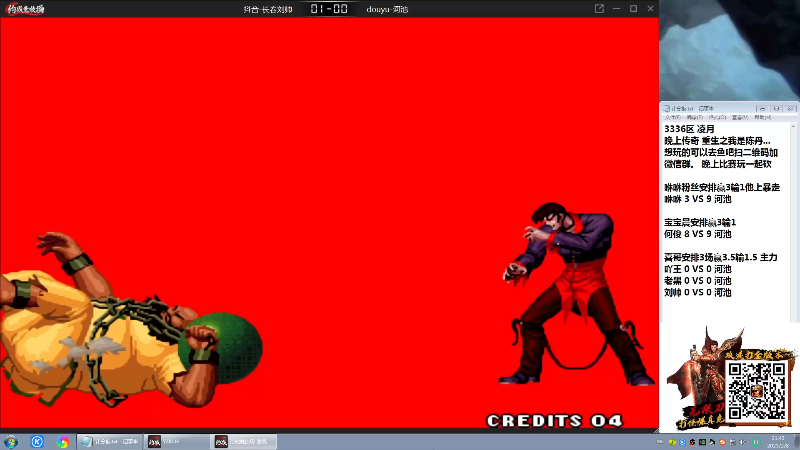Viewport: 800px width, 450px height.
Task: Switch to the second game-platform taskbar button
Action: (177, 441)
